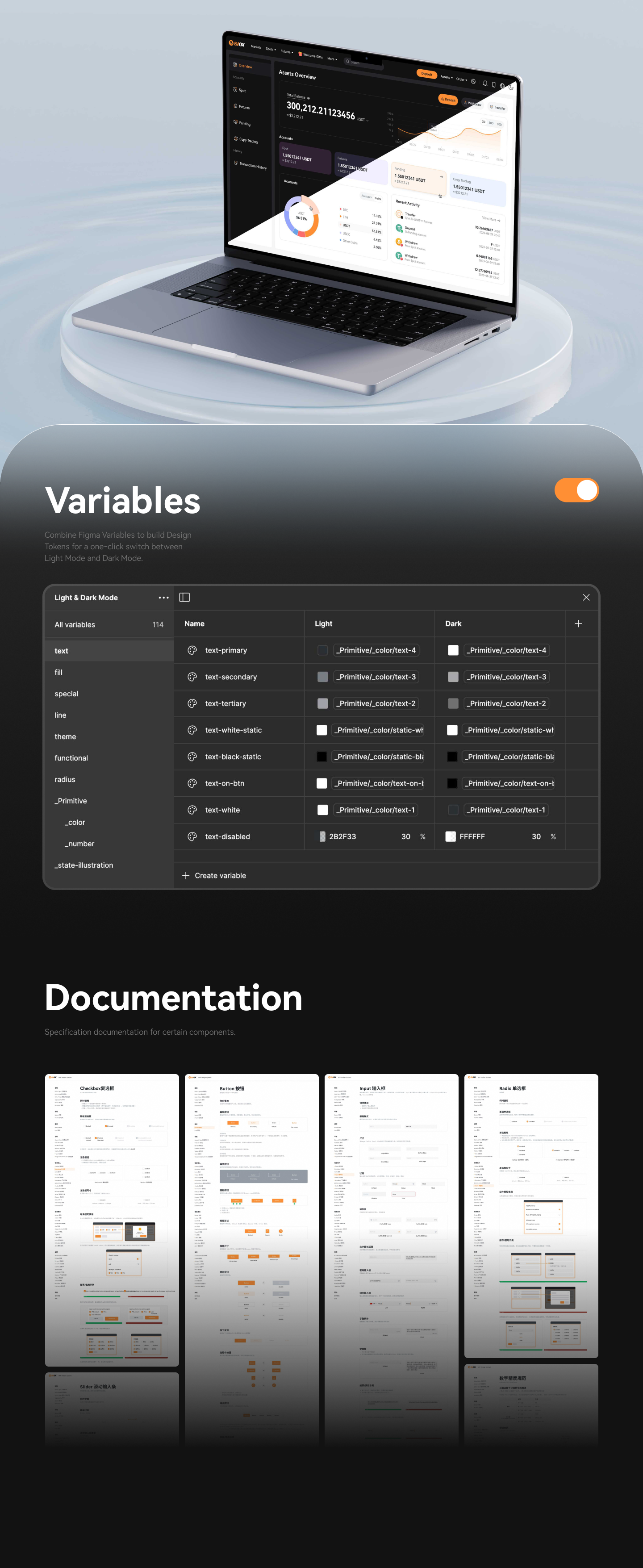Click the palette icon beside text-primary
The image size is (643, 1568).
(192, 650)
